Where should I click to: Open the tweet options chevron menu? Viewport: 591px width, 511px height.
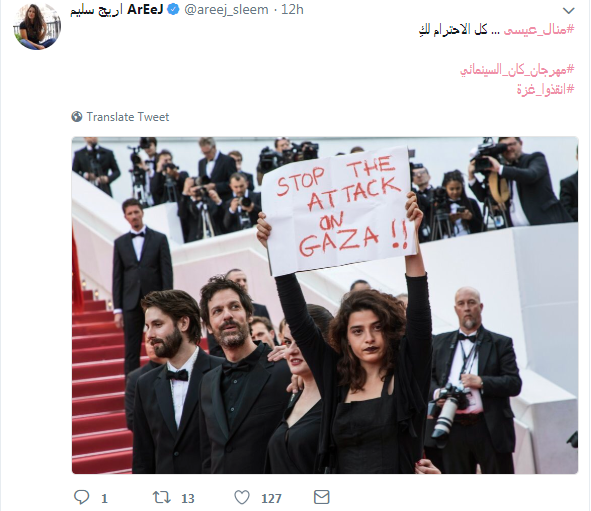[568, 11]
